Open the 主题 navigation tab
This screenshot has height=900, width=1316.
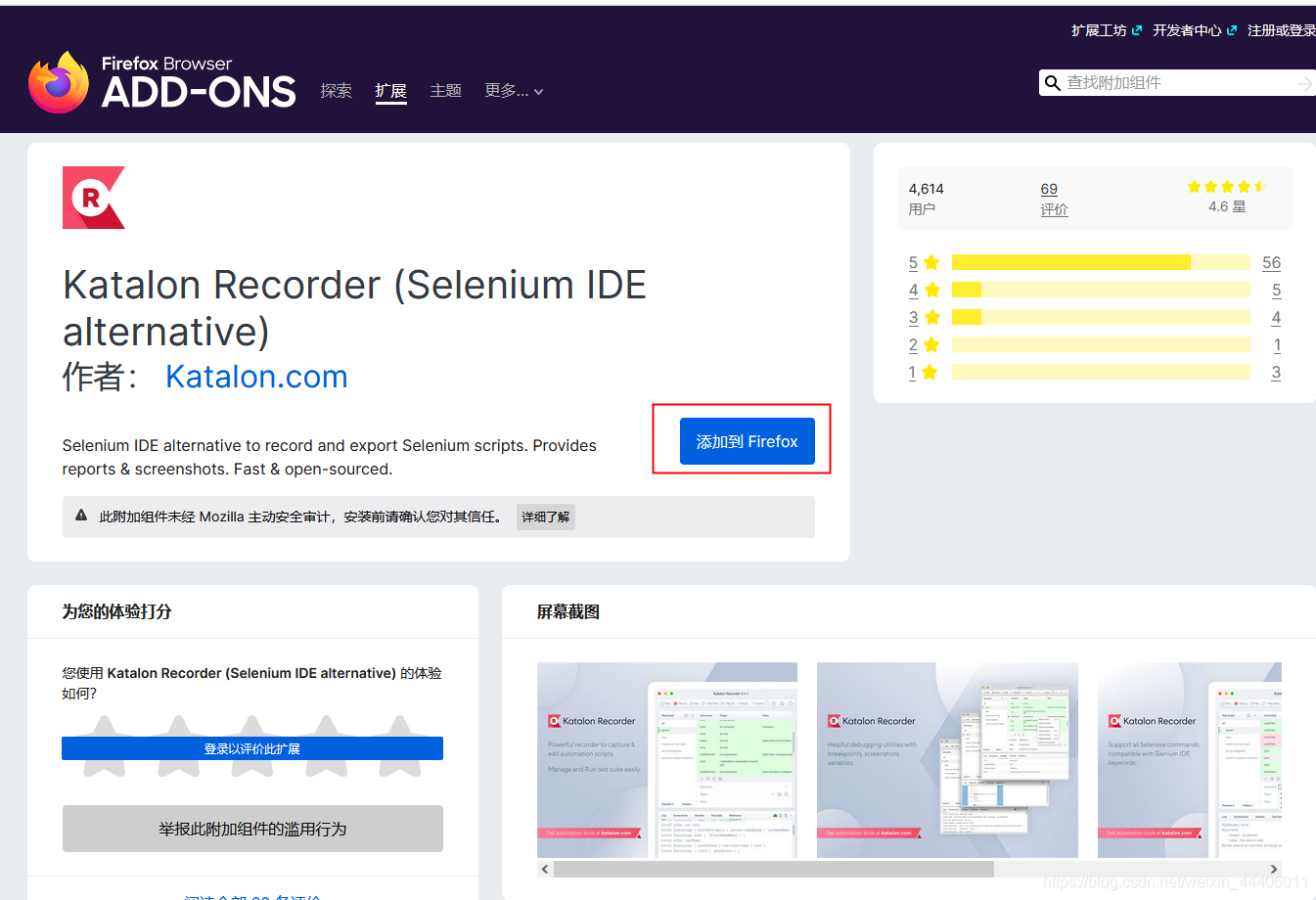[x=445, y=91]
